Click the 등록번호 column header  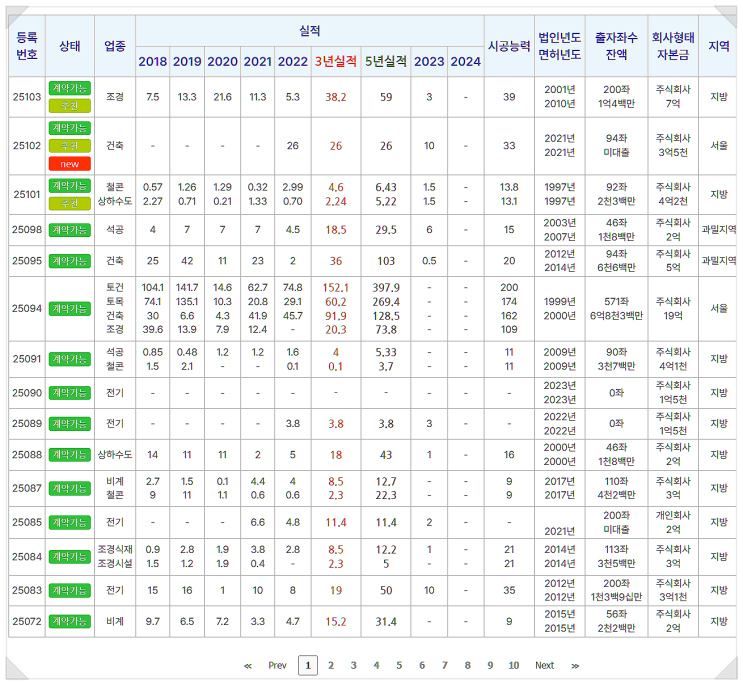click(27, 46)
